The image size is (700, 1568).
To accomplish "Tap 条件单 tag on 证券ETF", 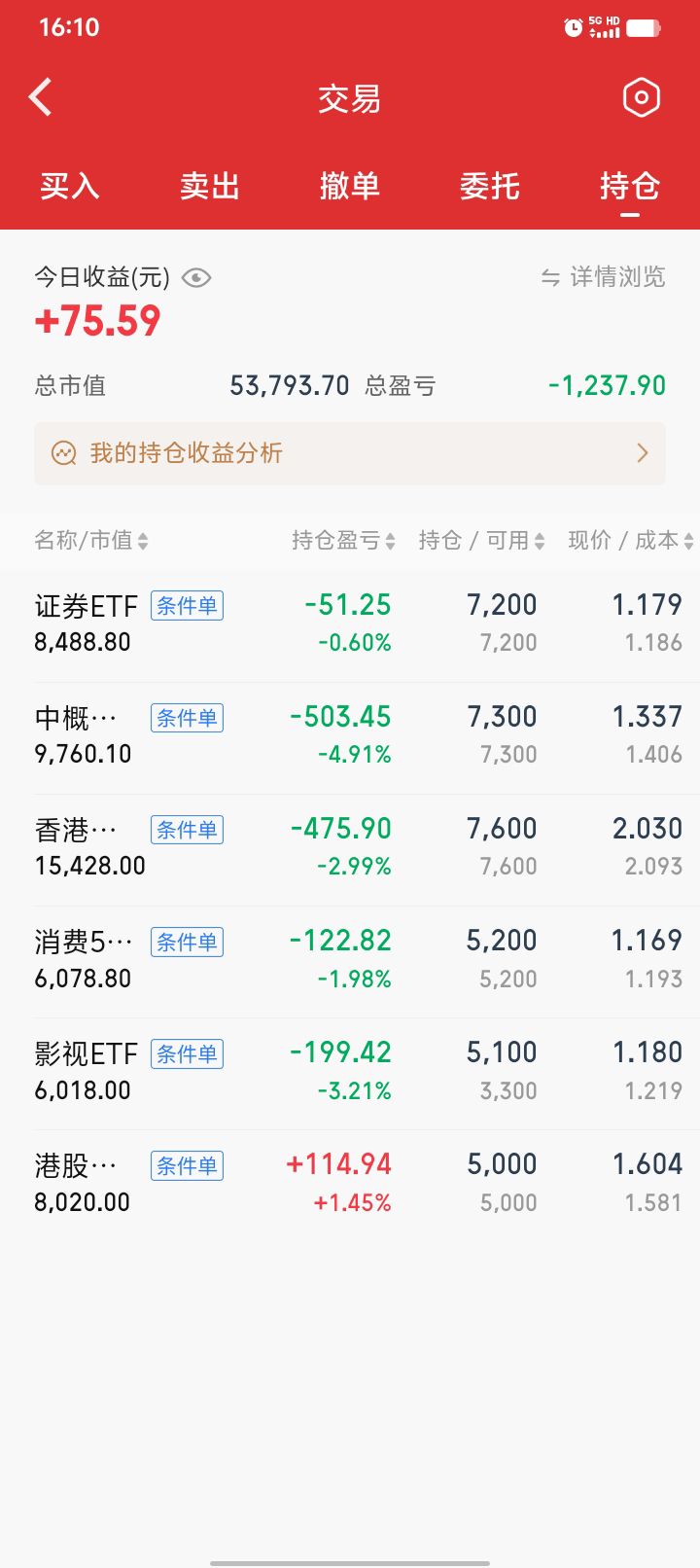I will pos(187,606).
